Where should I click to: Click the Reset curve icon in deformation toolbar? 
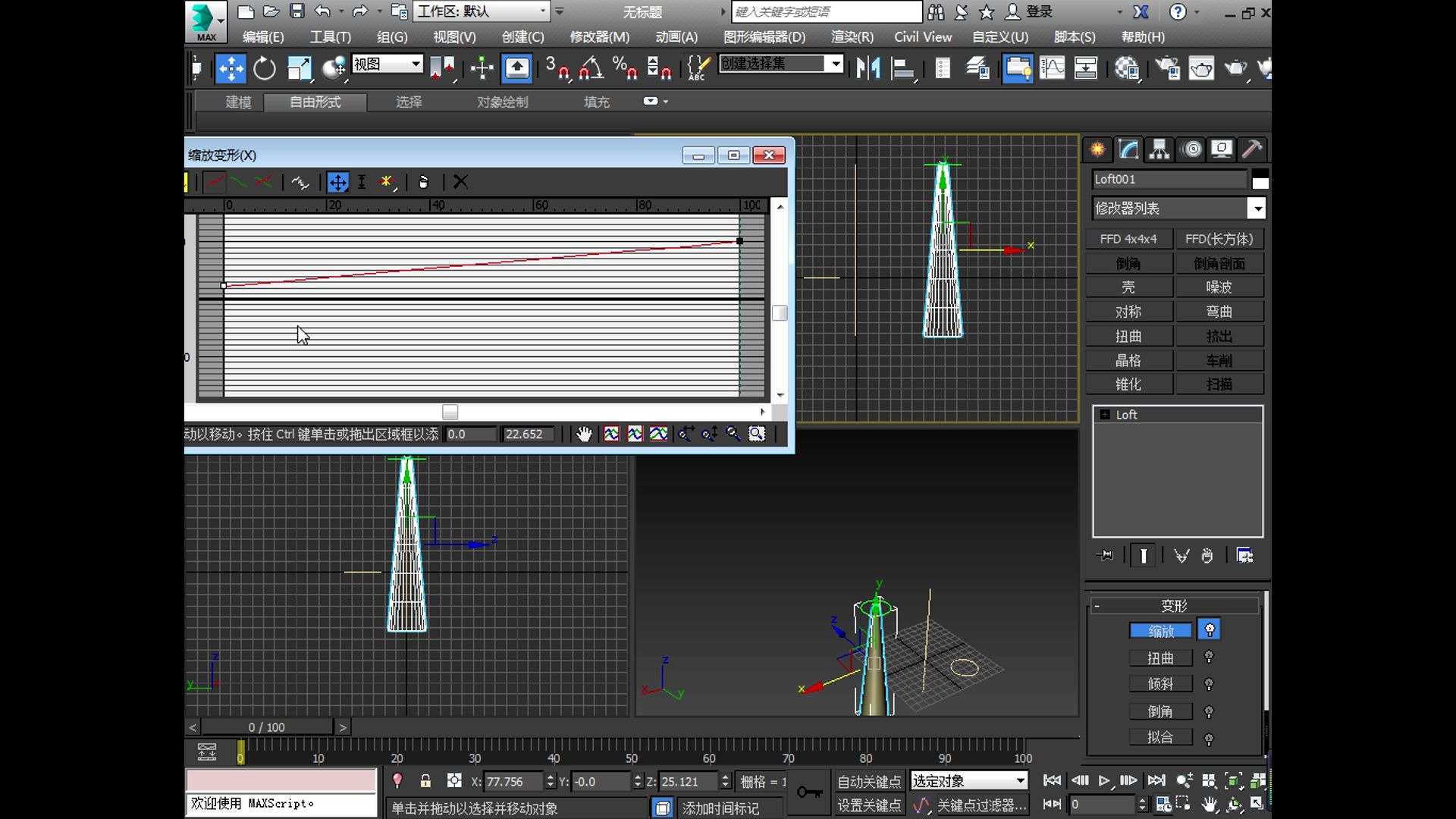423,182
